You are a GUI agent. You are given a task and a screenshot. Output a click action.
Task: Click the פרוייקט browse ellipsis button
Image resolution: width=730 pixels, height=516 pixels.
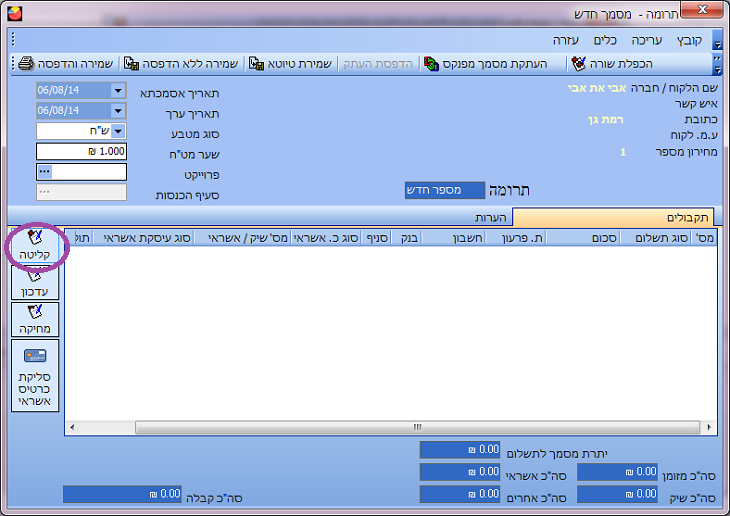click(45, 172)
